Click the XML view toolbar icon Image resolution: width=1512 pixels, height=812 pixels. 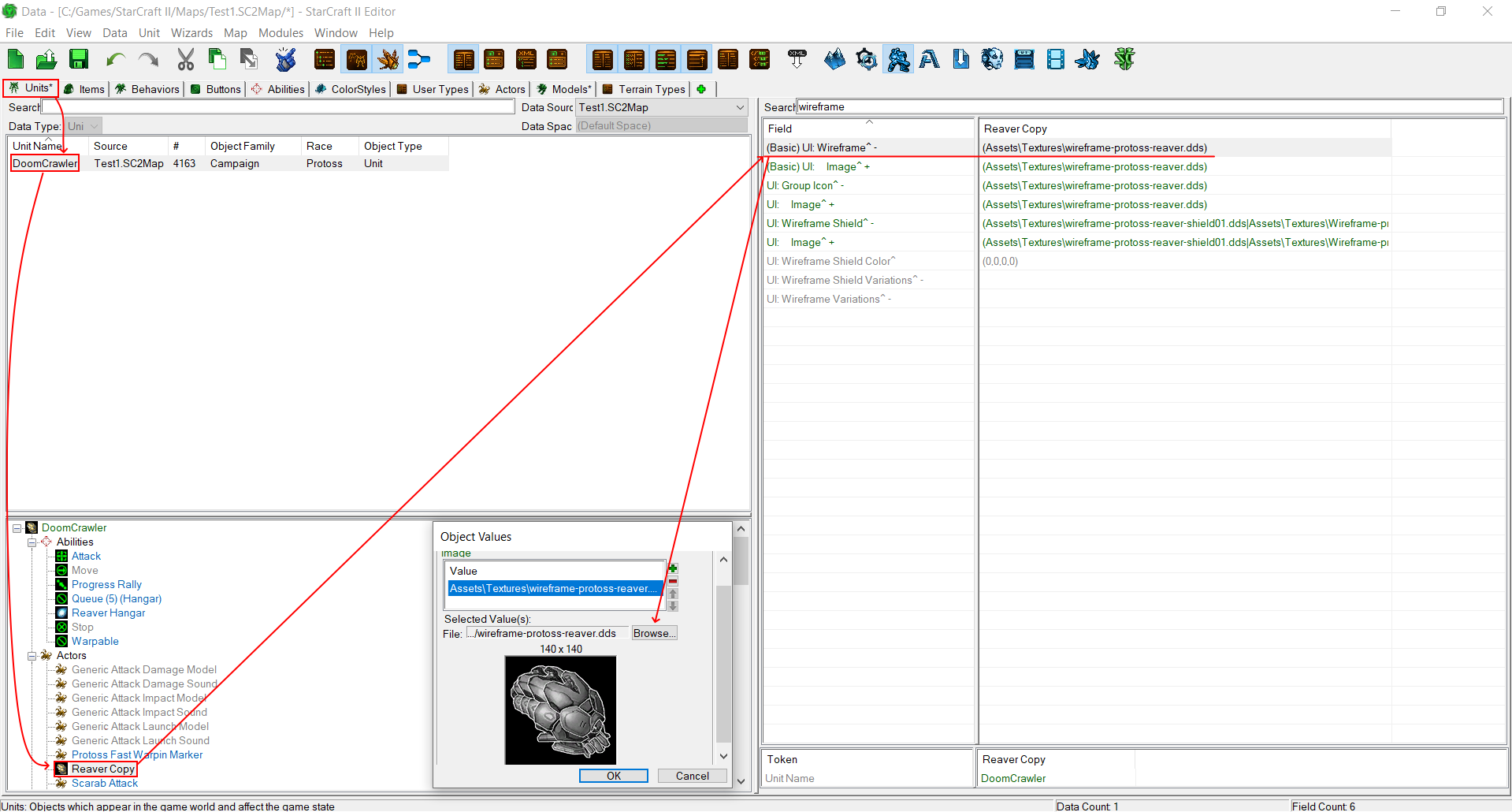tap(526, 59)
